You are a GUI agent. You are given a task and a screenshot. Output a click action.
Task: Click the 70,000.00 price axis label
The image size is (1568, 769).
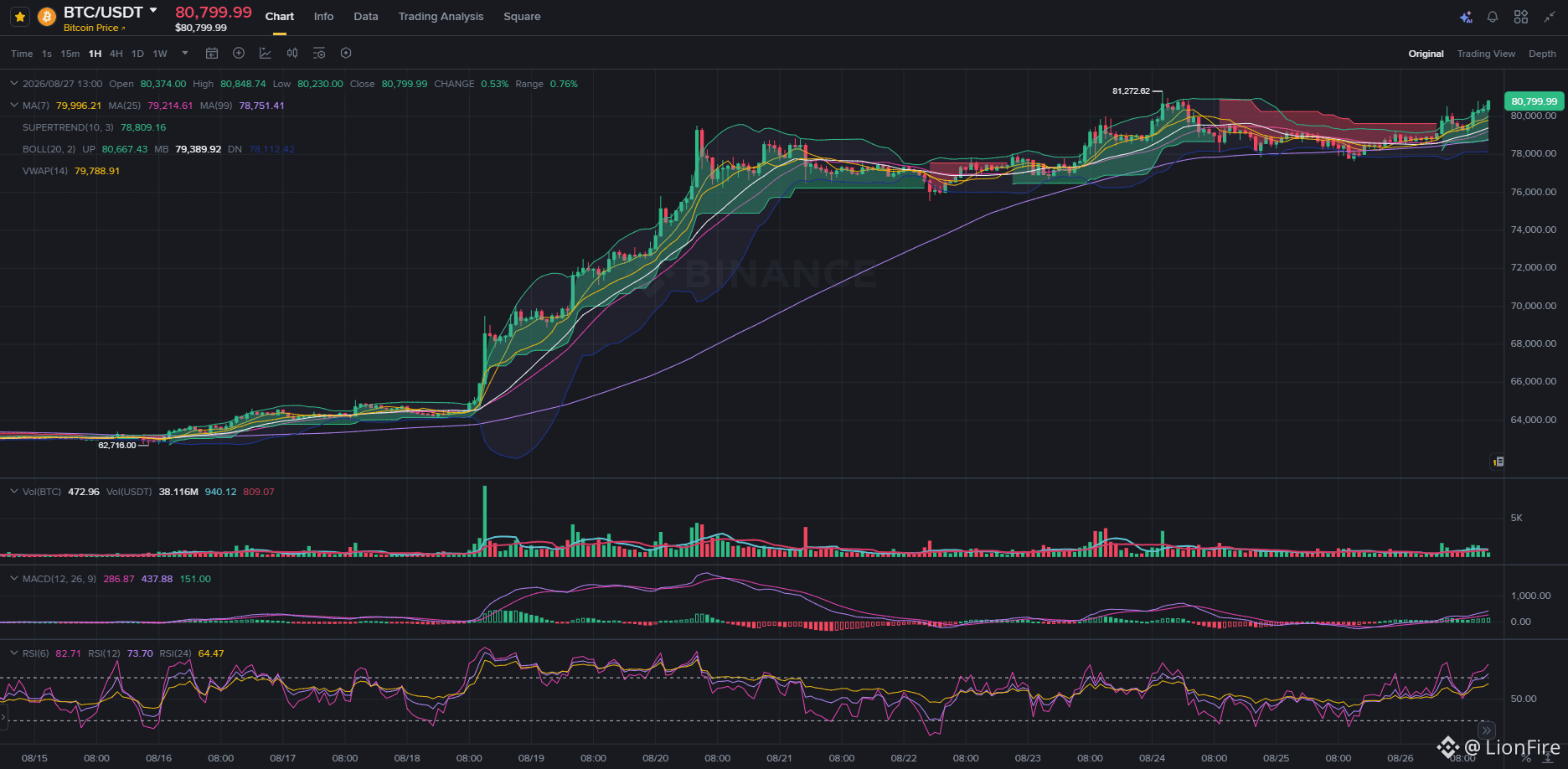[x=1534, y=306]
